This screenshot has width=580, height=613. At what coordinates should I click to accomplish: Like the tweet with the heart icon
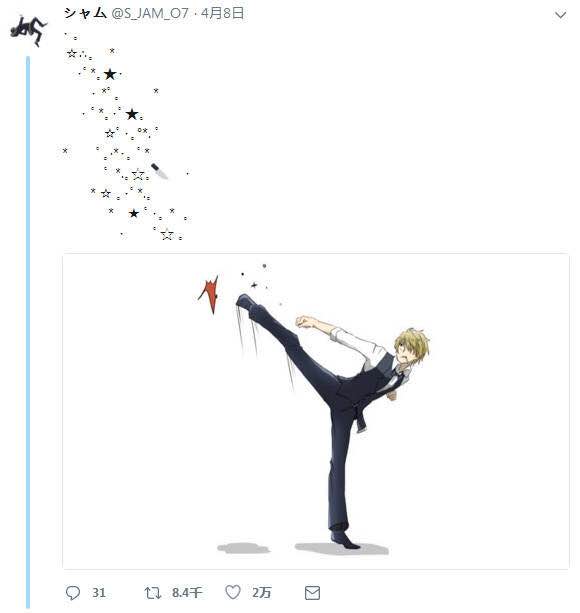tap(233, 592)
